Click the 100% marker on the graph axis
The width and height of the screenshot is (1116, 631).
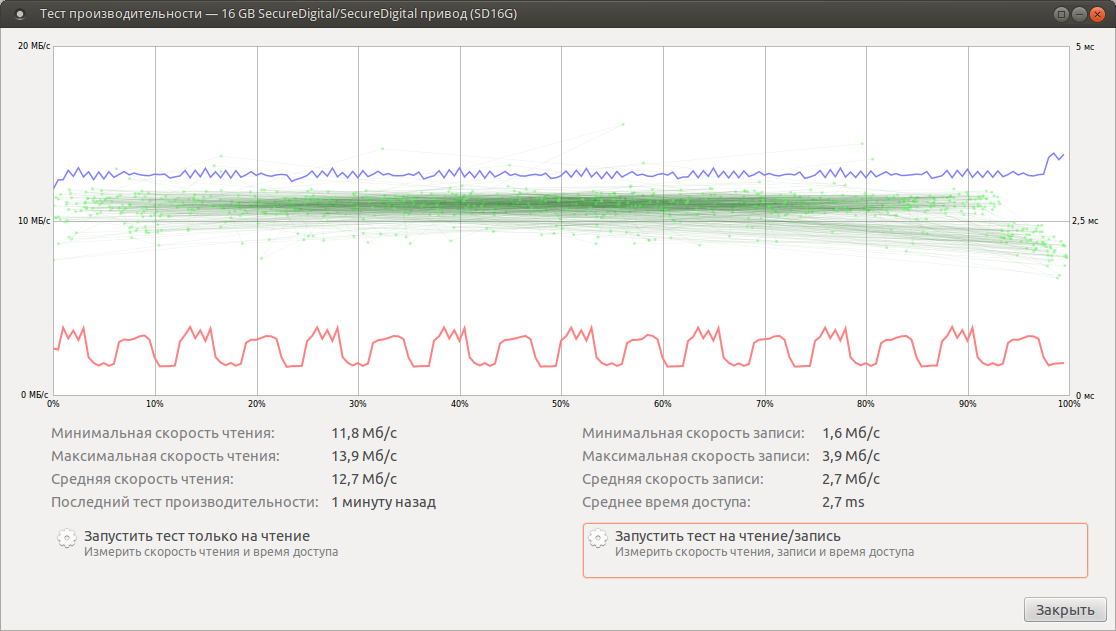1069,404
